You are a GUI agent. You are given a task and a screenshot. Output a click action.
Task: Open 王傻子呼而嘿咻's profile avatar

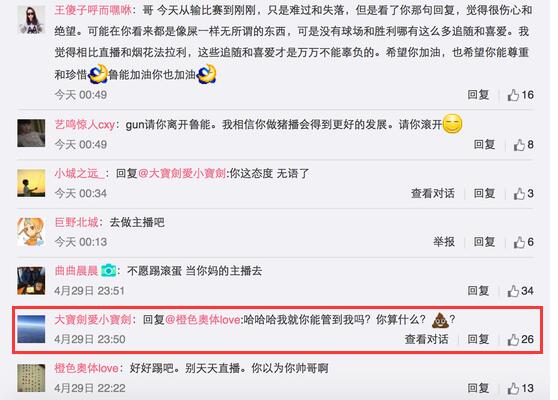pos(31,20)
